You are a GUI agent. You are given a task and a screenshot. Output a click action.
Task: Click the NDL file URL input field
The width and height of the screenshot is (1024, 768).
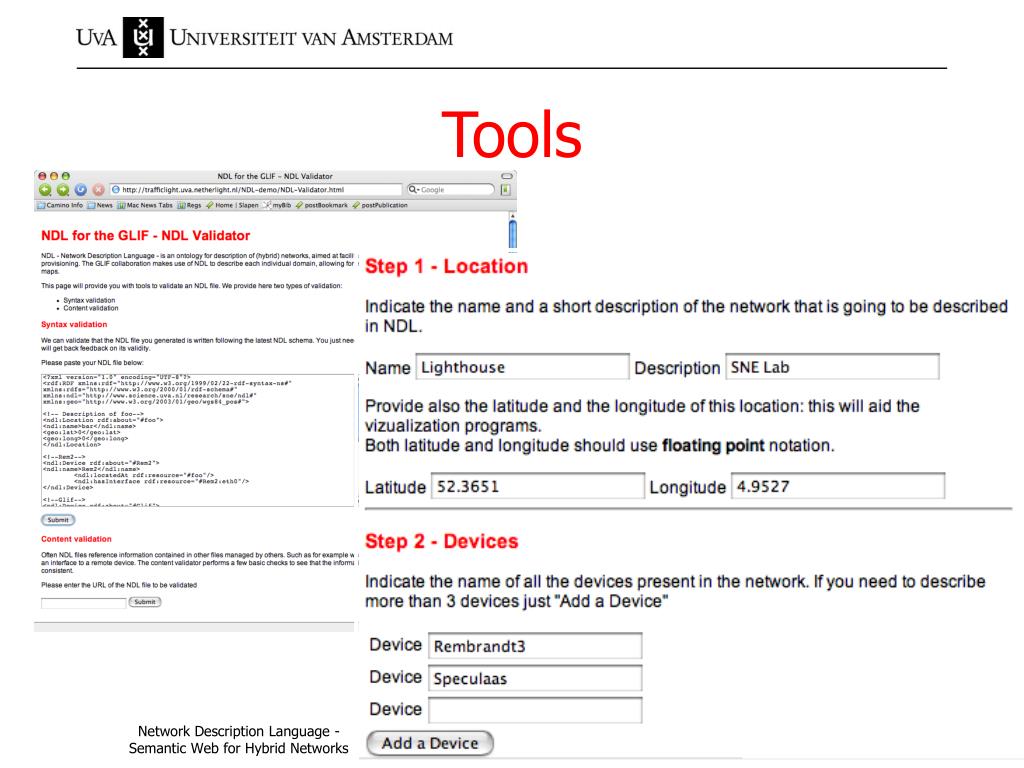(x=83, y=602)
